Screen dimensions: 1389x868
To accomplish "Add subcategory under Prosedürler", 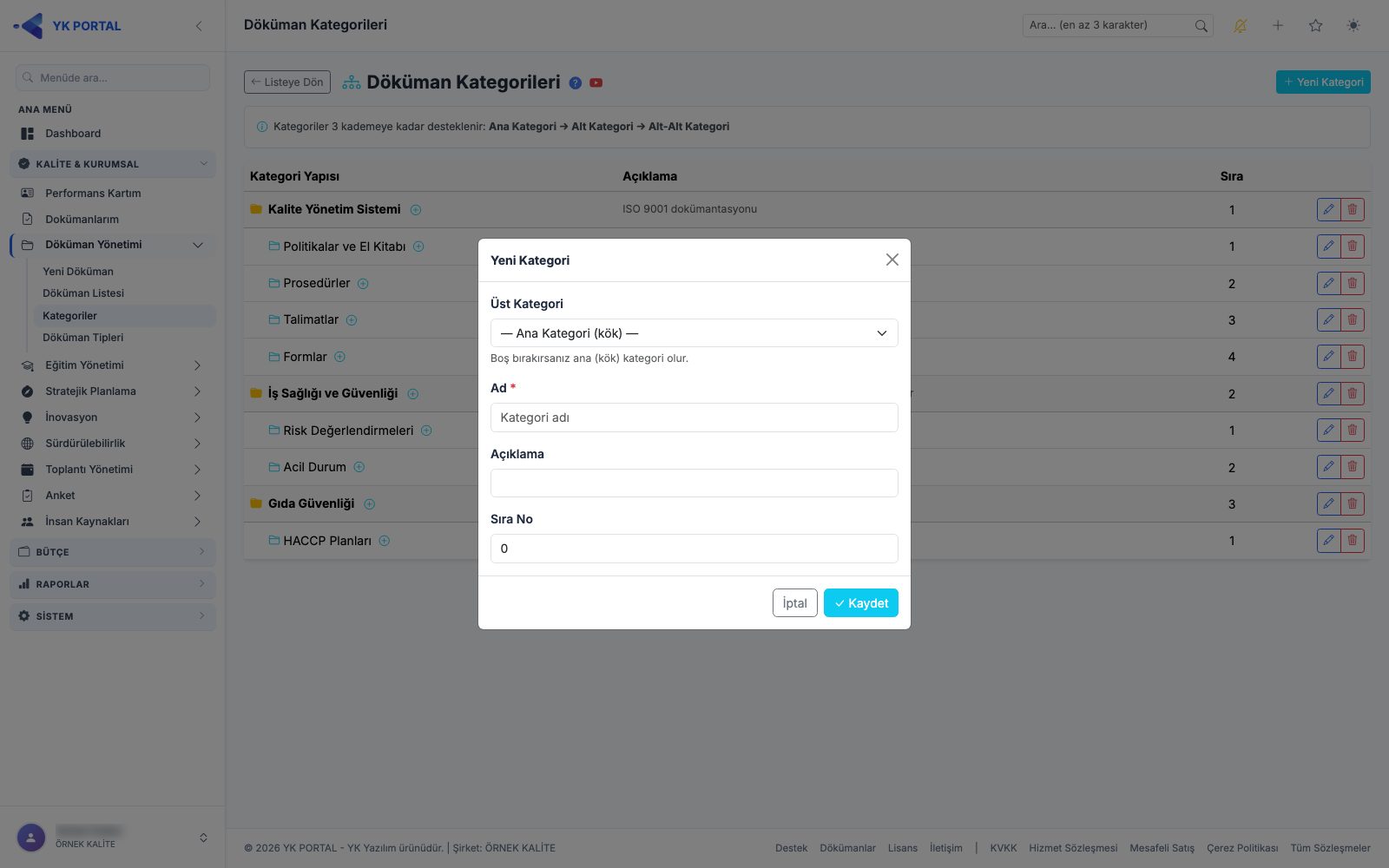I will coord(363,284).
